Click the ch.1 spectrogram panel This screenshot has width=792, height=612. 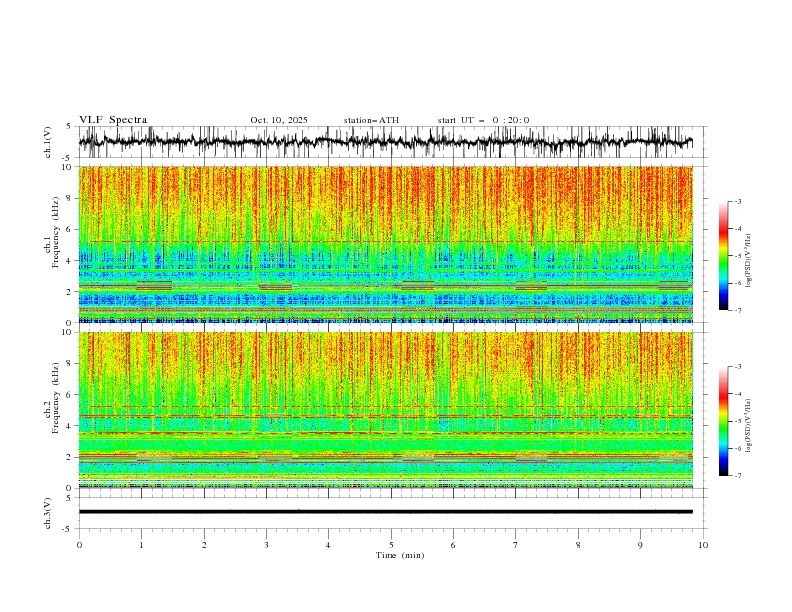pyautogui.click(x=386, y=244)
